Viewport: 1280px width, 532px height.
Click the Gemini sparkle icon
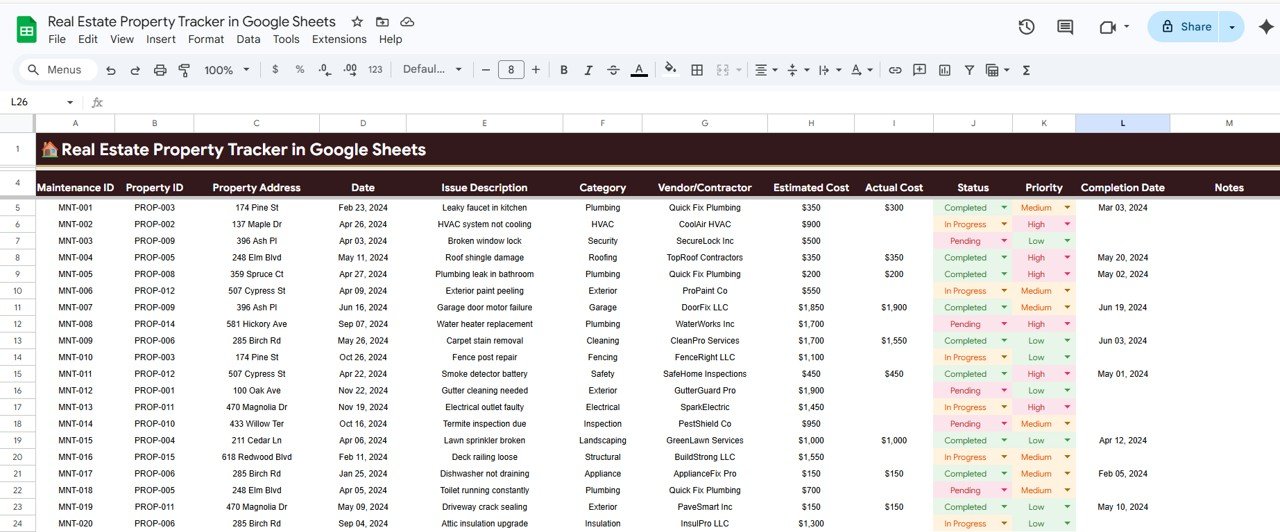click(x=1265, y=27)
